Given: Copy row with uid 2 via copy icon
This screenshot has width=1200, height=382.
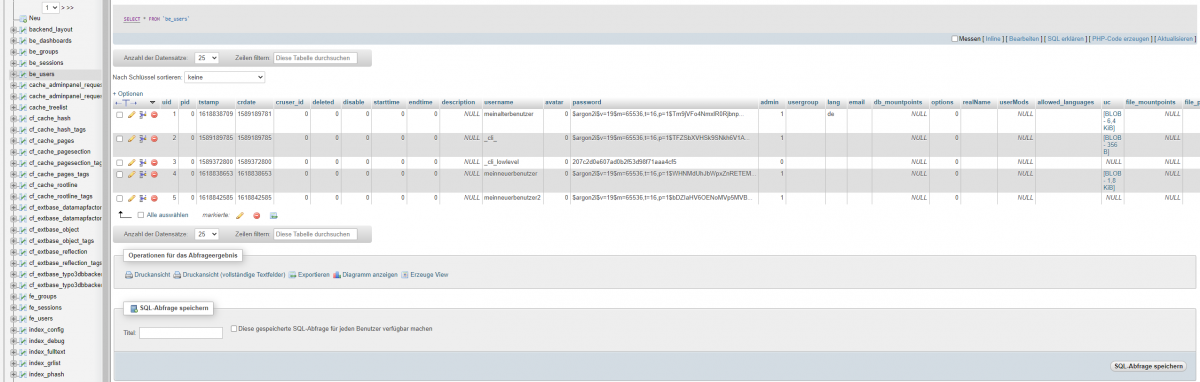Looking at the screenshot, I should click(x=142, y=138).
